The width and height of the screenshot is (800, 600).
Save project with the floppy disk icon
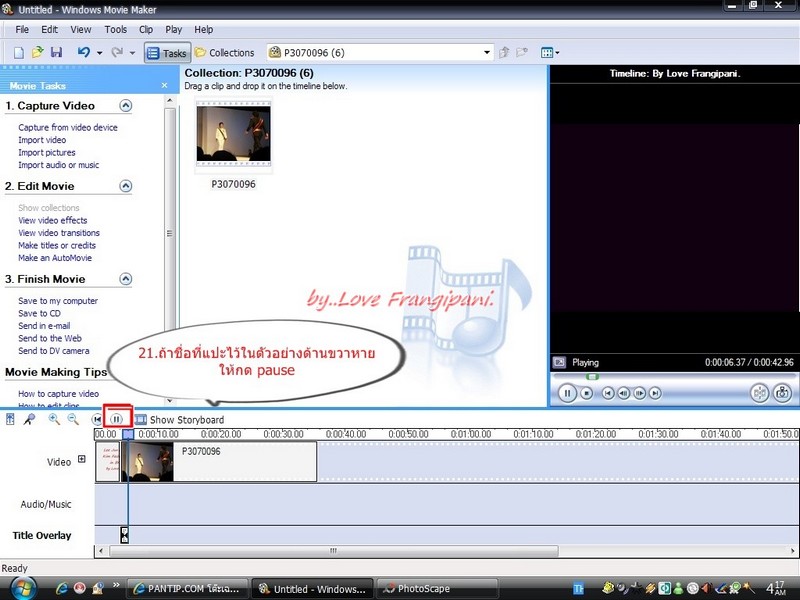tap(56, 53)
